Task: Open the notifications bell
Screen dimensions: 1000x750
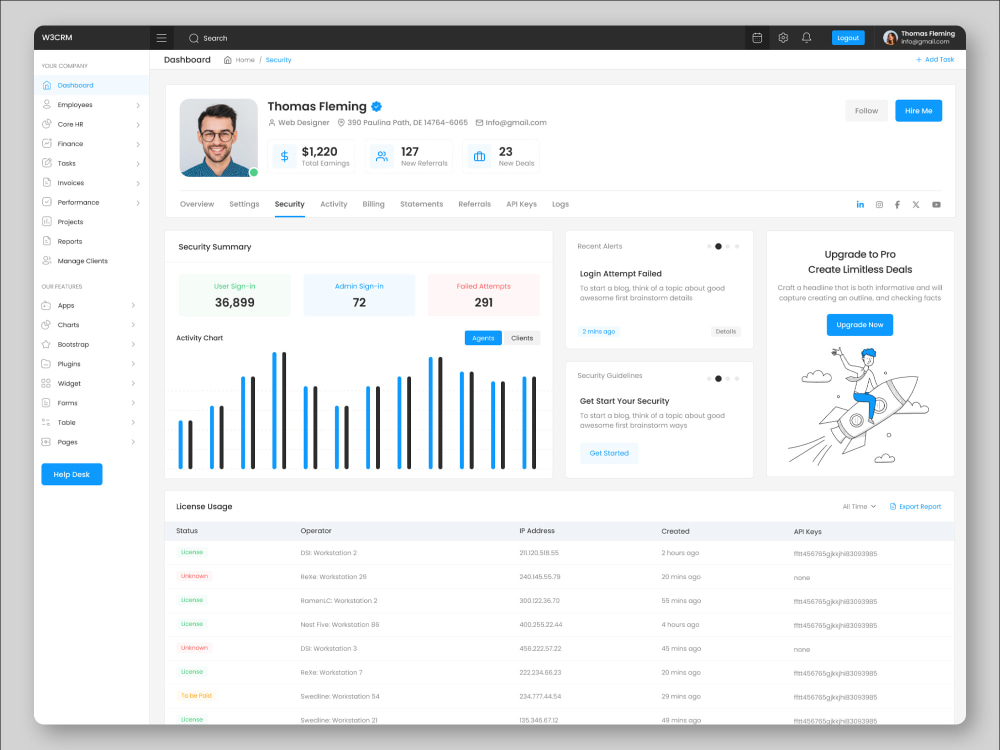Action: (807, 38)
